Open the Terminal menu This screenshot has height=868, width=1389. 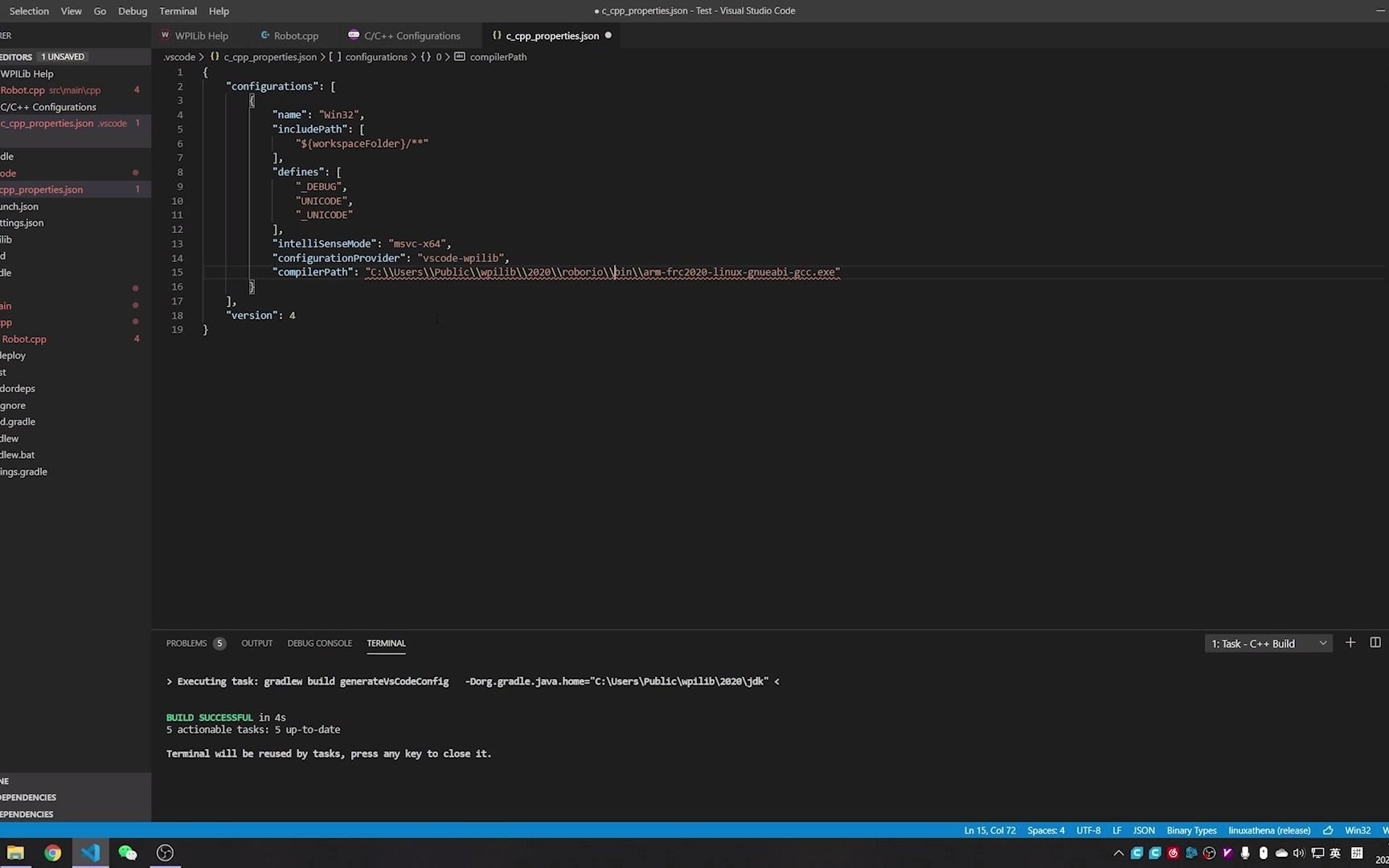178,11
